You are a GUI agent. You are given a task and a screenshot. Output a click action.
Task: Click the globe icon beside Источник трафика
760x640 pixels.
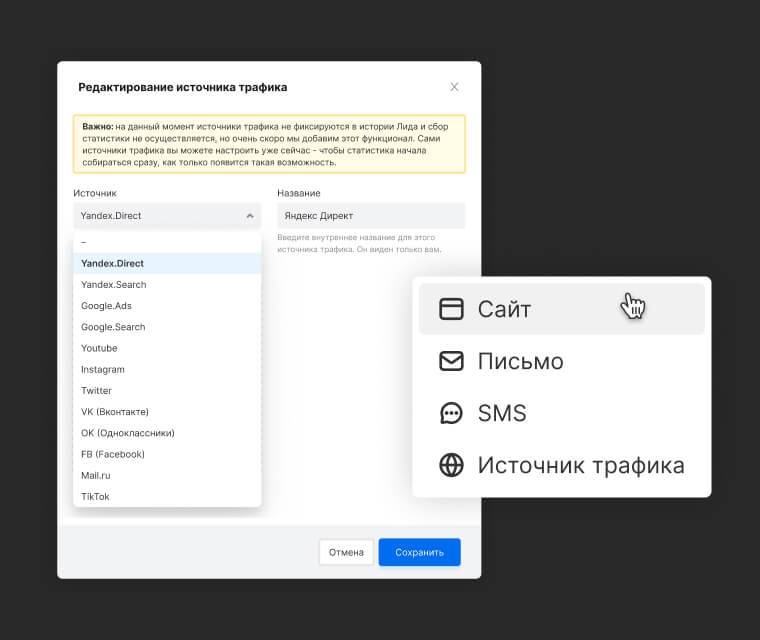coord(451,465)
